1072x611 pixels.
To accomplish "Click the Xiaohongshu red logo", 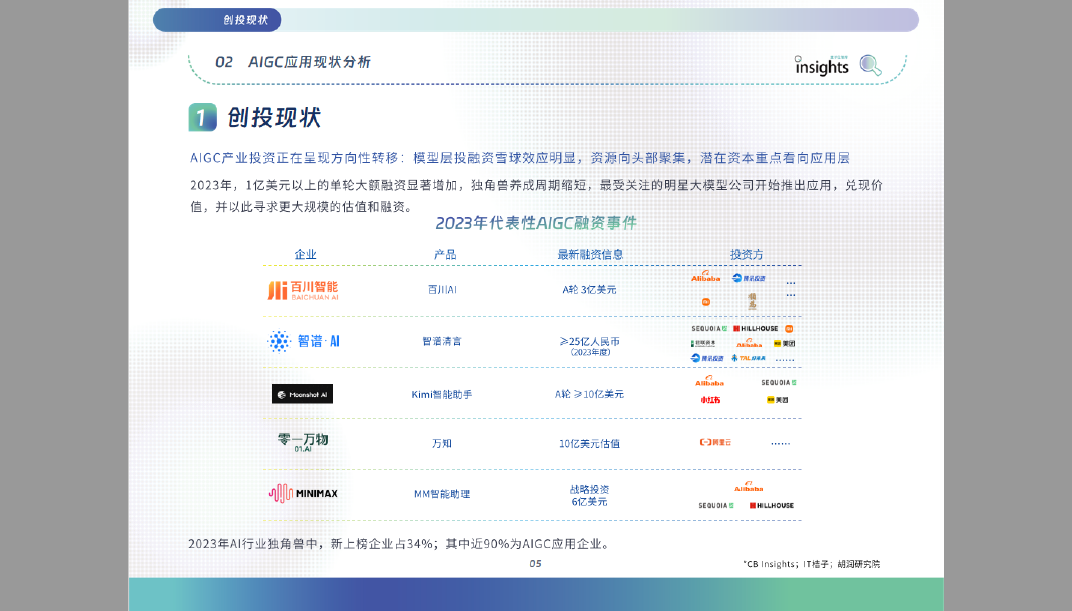I will [x=710, y=400].
